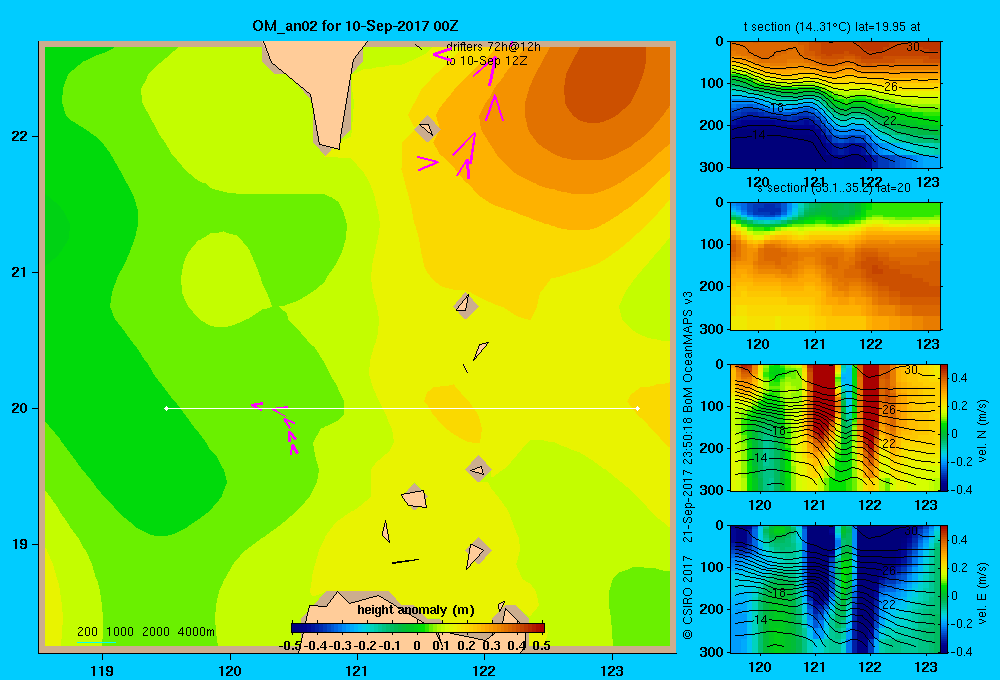Click the "-0.5" tick on the height anomaly colorbar

coord(290,646)
